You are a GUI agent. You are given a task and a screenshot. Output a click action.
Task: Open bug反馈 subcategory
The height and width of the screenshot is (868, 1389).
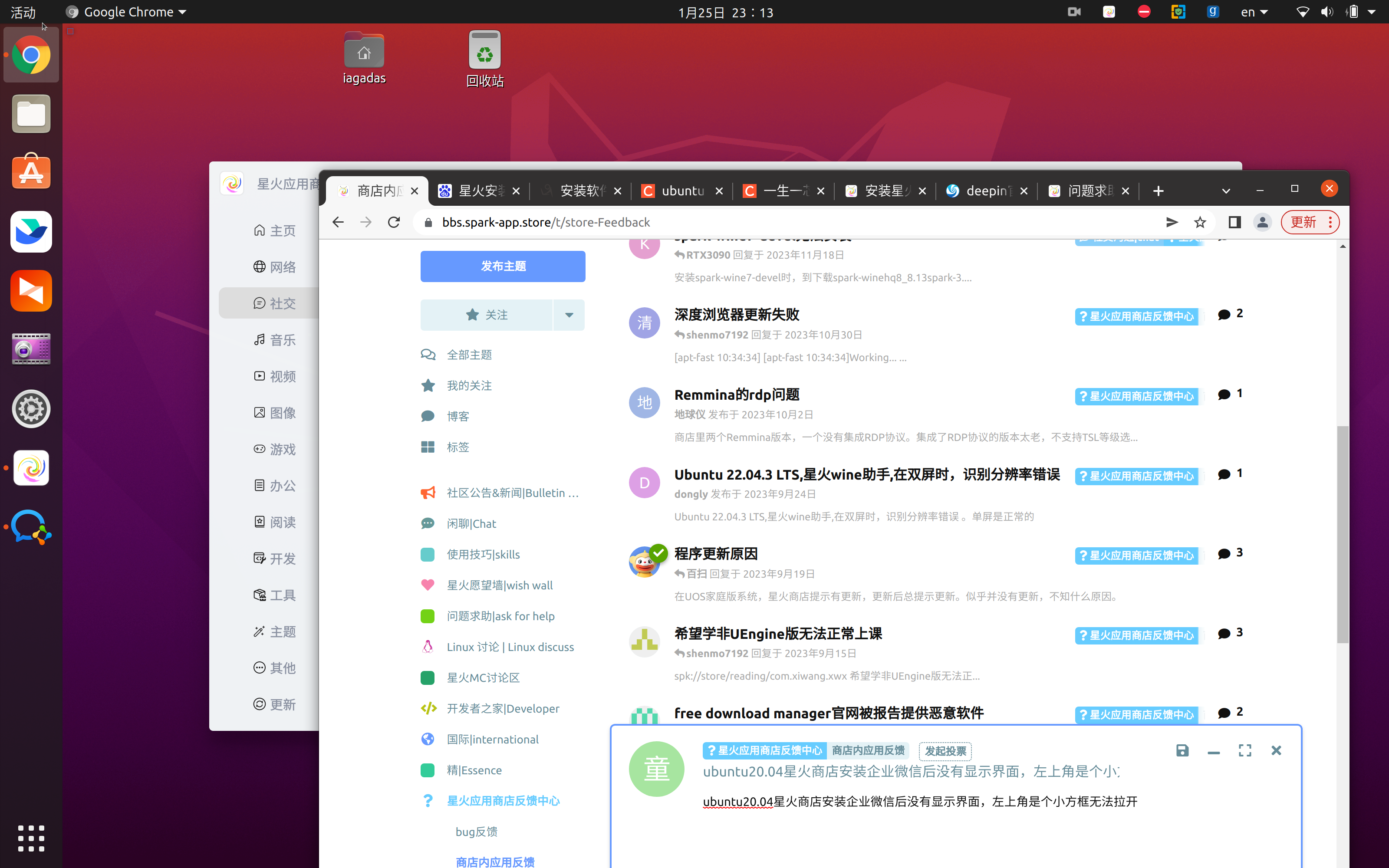pos(477,832)
